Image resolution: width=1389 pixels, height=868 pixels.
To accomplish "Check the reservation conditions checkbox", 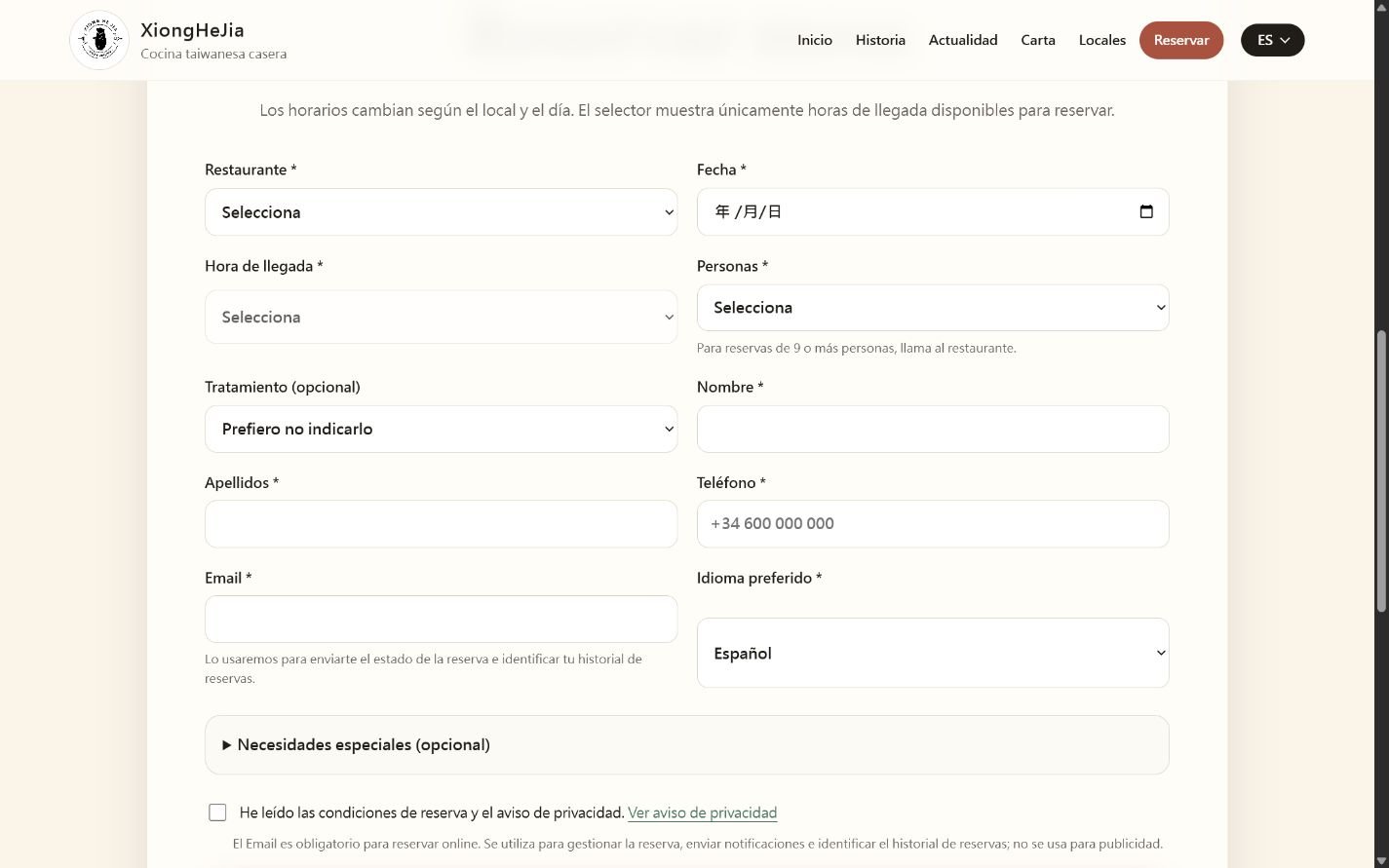I will click(x=217, y=812).
